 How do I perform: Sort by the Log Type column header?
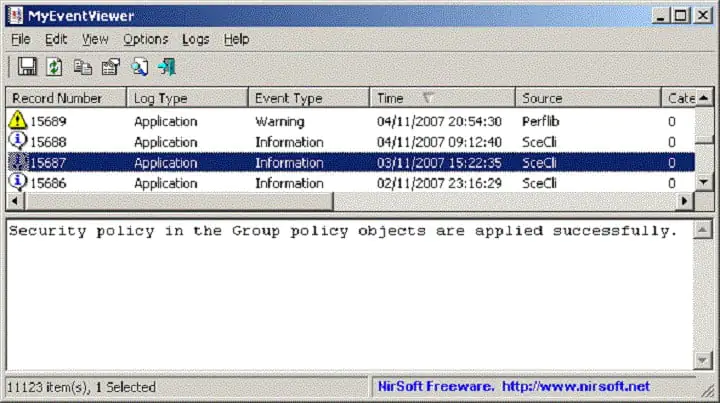[187, 98]
